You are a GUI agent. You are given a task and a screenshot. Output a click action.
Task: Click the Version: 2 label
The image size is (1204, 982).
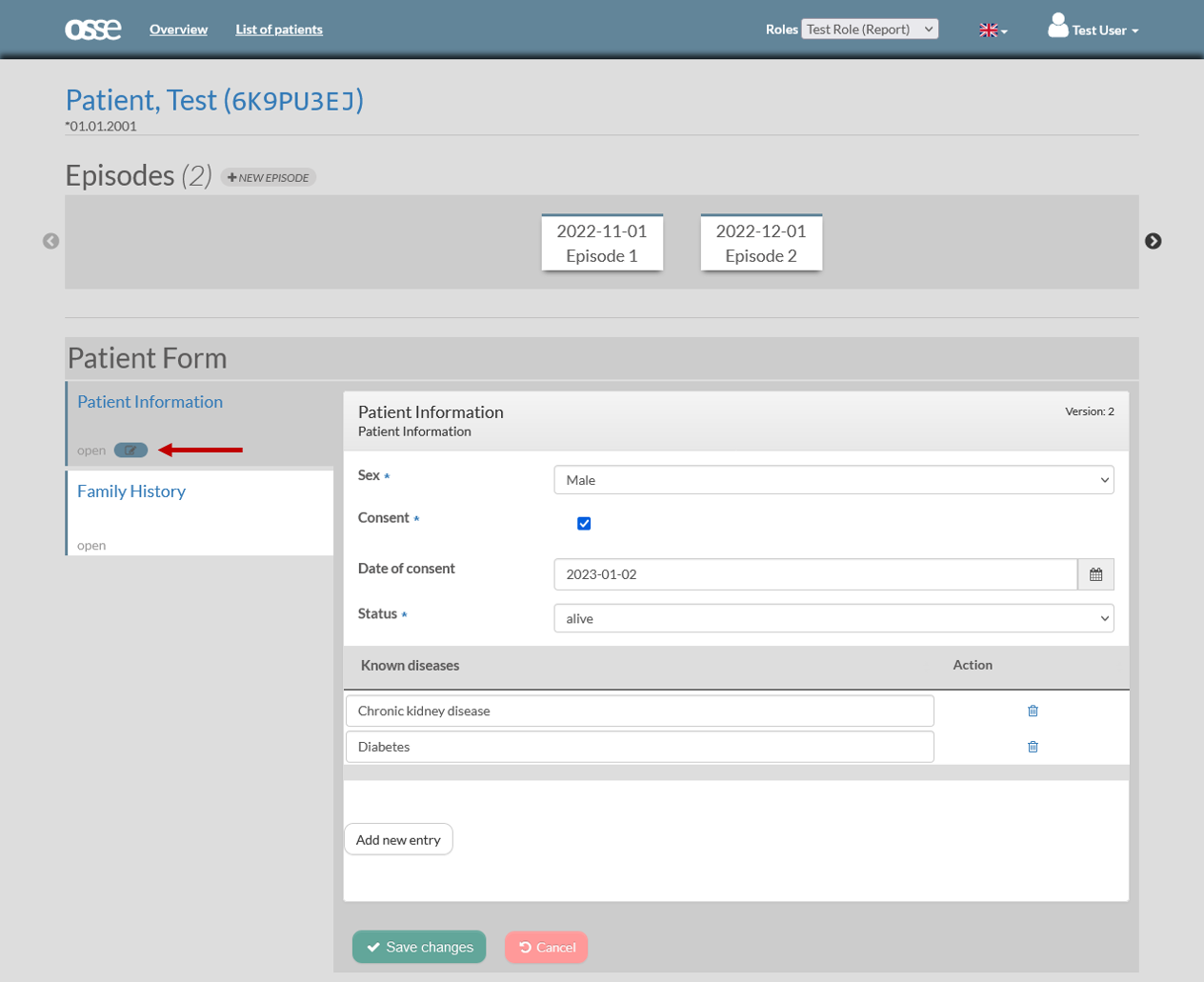[1090, 411]
